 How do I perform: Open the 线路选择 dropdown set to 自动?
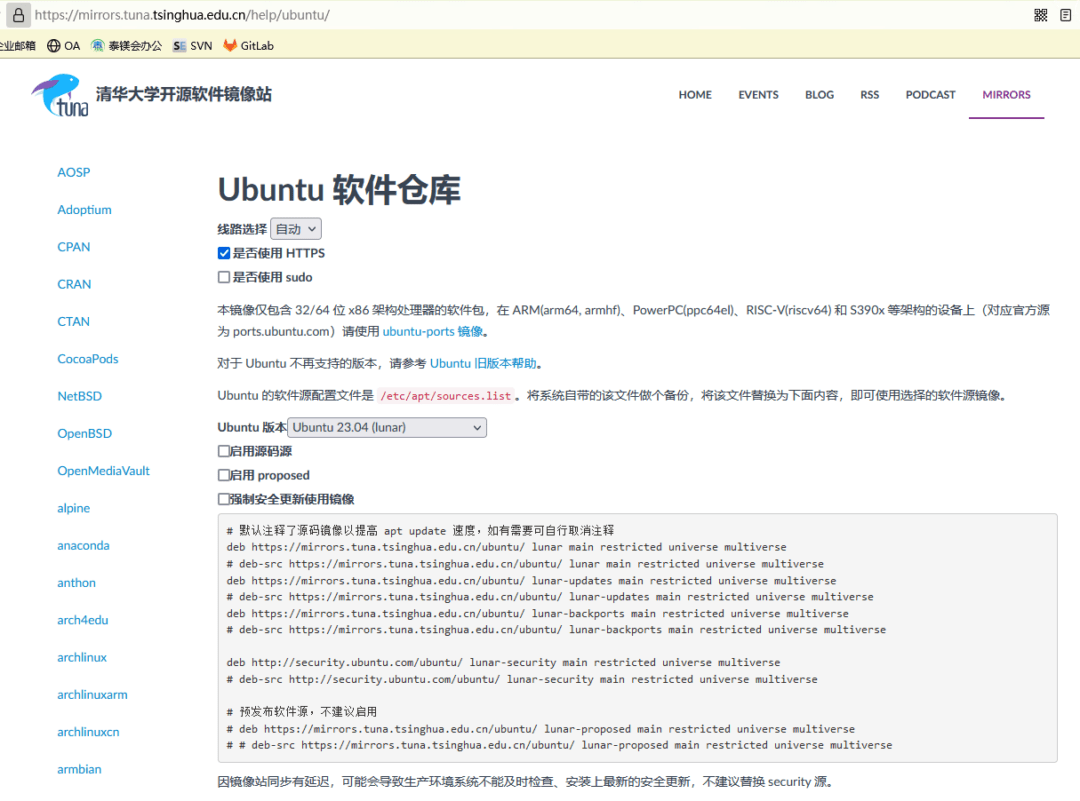[x=295, y=229]
